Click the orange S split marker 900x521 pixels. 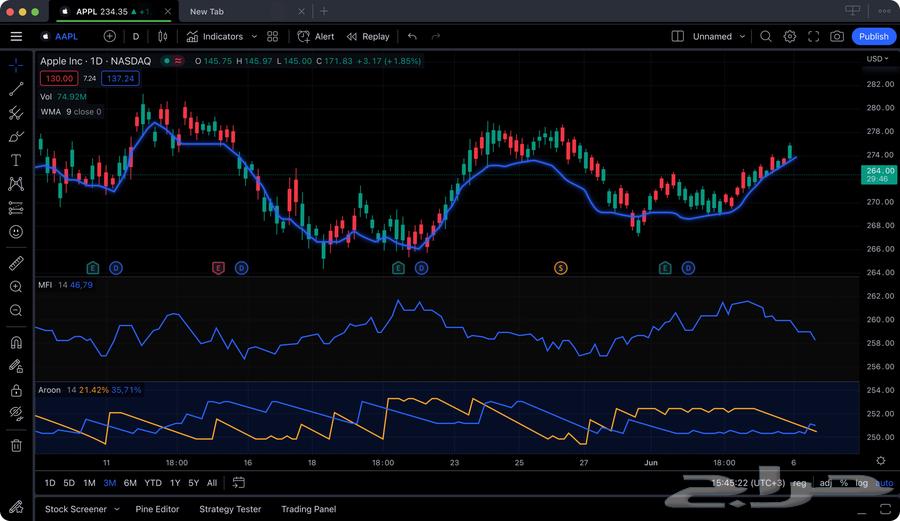pos(561,268)
